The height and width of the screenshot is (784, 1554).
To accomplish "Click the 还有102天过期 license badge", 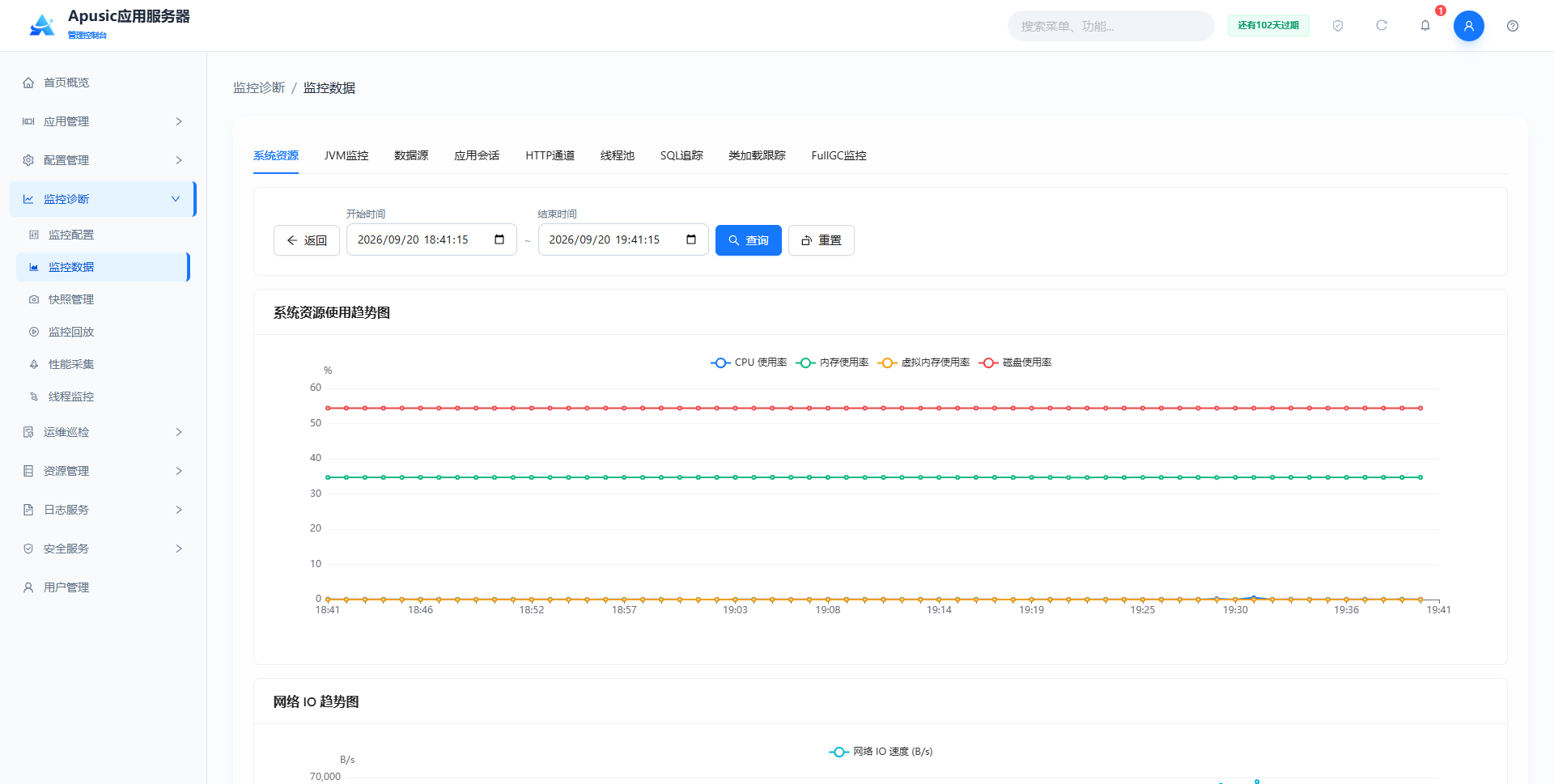I will (1268, 26).
